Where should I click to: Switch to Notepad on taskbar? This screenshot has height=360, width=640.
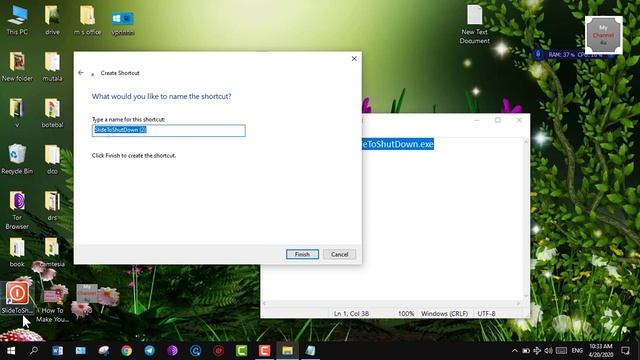pyautogui.click(x=310, y=351)
